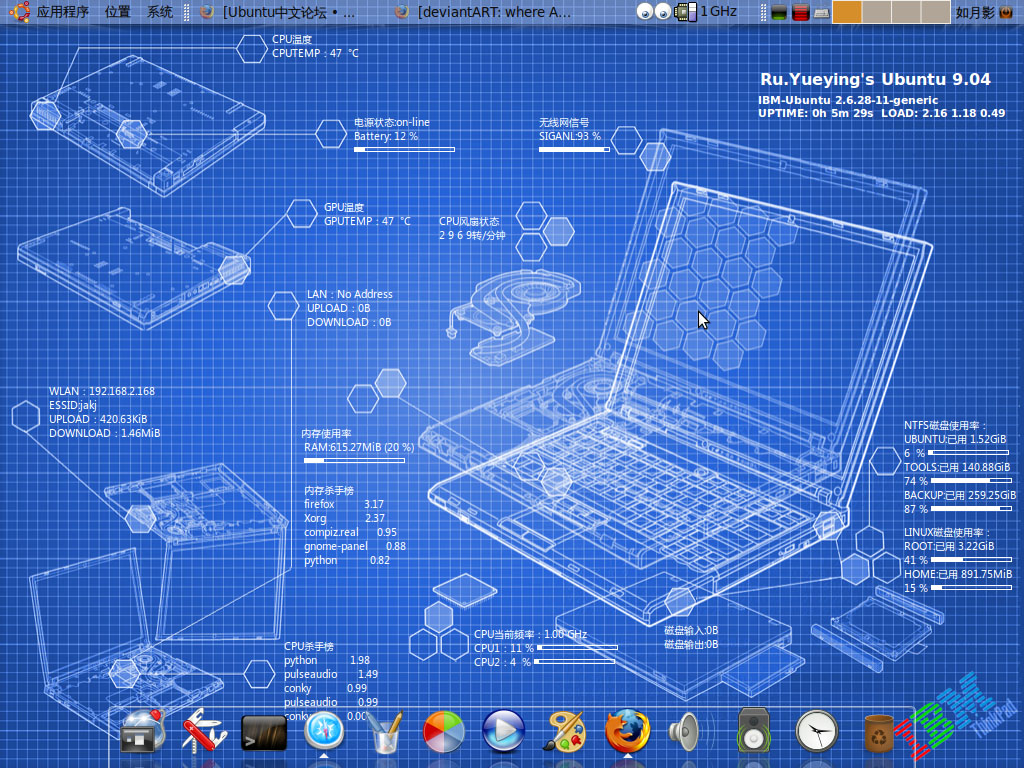Viewport: 1024px width, 768px height.
Task: Switch to the Ubuntu中文论坛 Firefox window
Action: coord(278,12)
